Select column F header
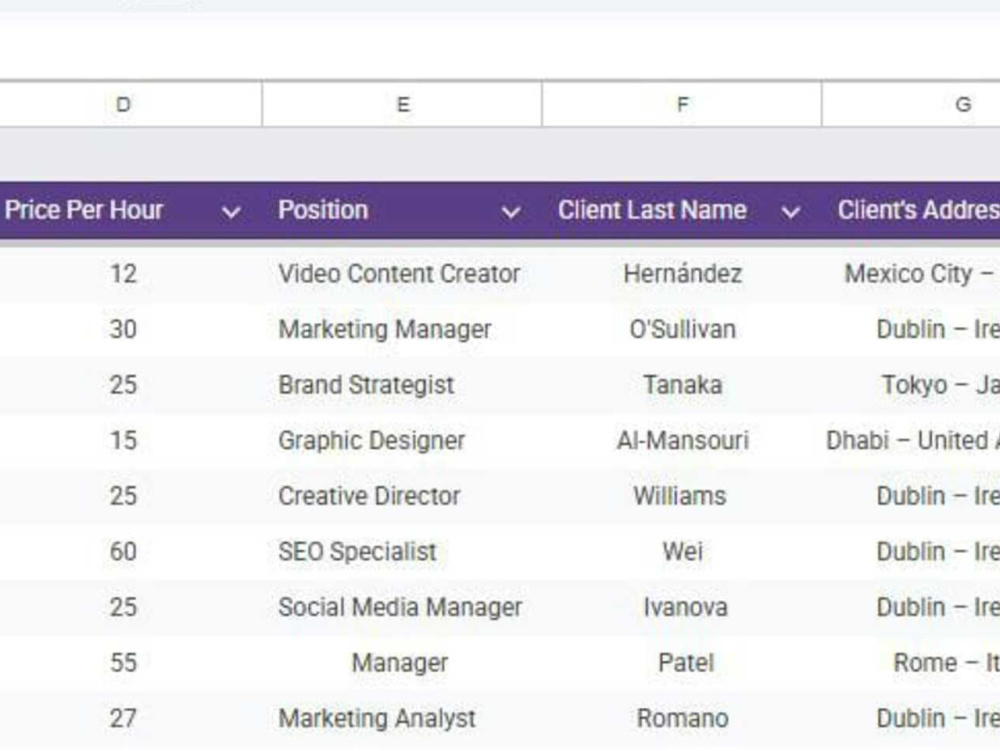Screen dimensions: 1000x751 coord(682,105)
